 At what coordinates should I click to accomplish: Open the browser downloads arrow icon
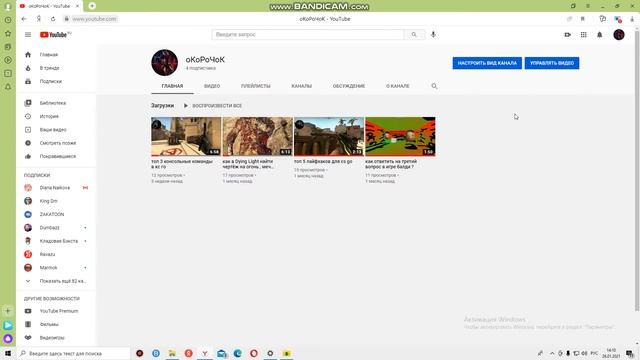tap(632, 19)
